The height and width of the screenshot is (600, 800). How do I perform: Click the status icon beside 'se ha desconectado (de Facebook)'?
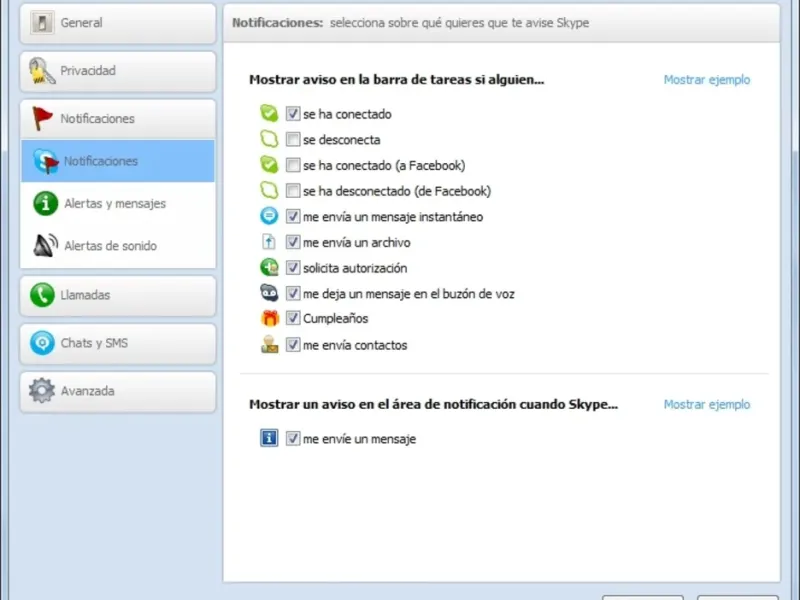[269, 191]
